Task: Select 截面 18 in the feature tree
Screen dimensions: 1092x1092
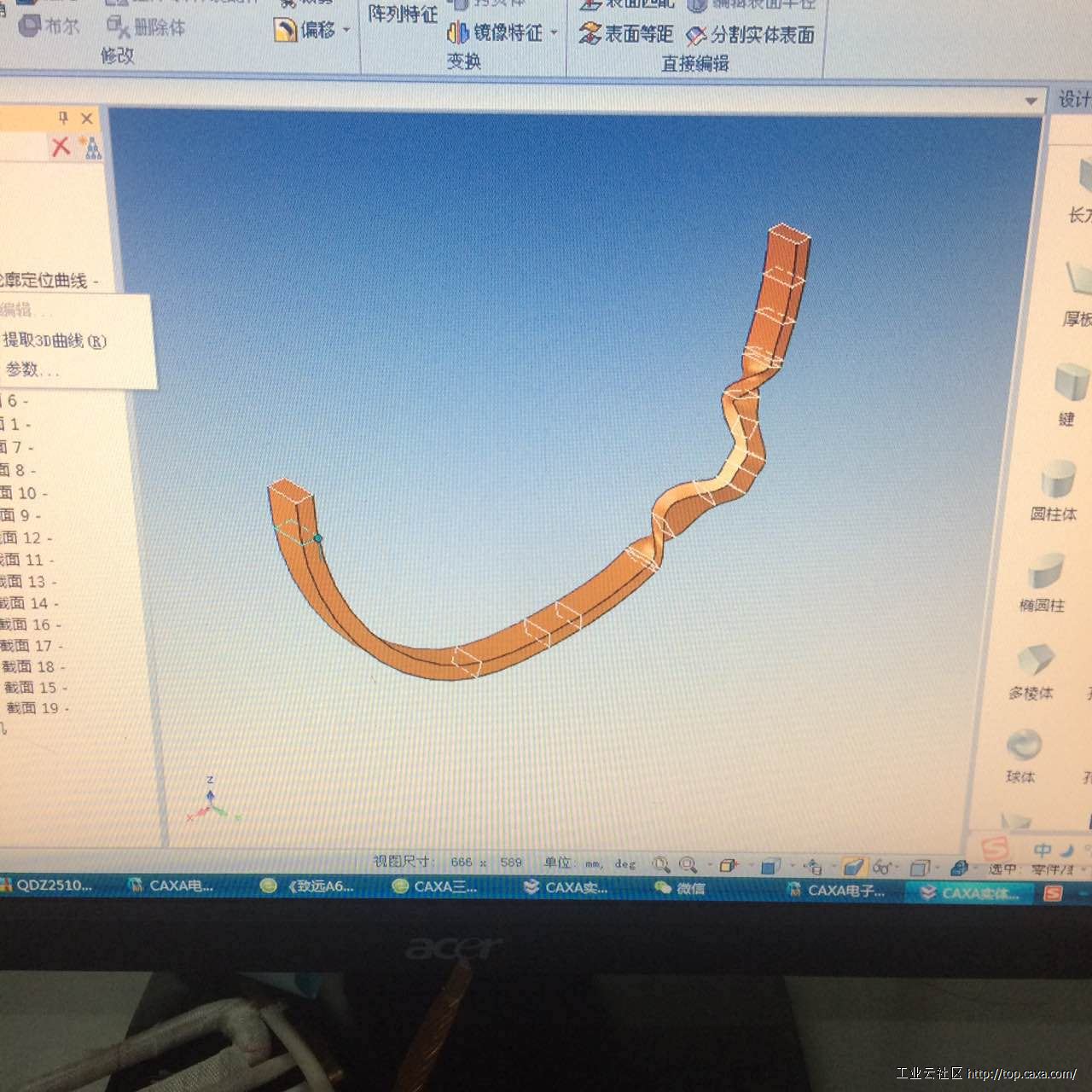Action: pos(34,667)
